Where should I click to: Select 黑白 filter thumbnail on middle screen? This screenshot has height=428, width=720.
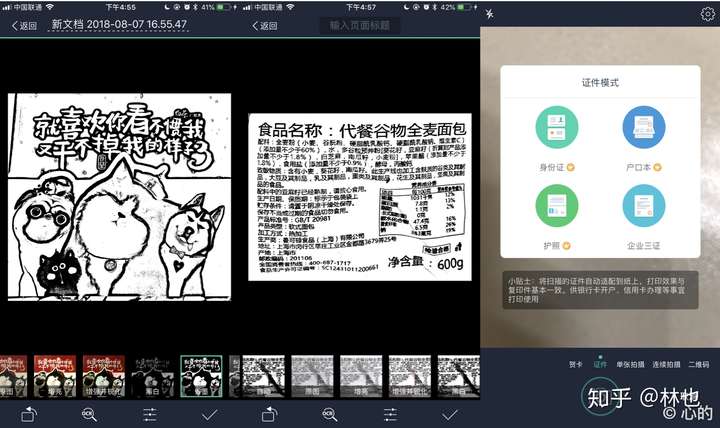coord(458,376)
